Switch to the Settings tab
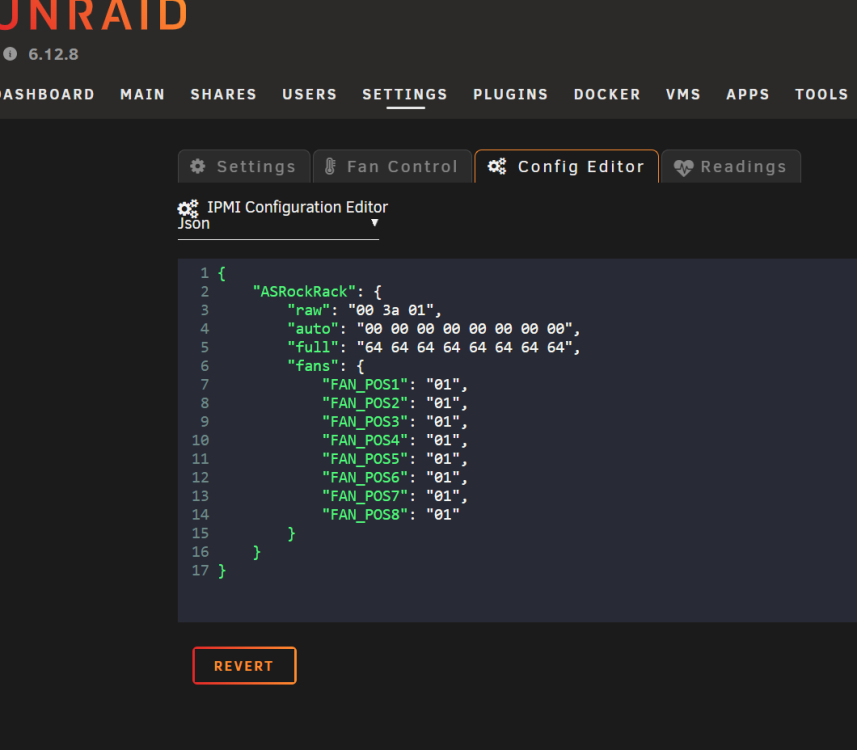The image size is (857, 750). click(244, 166)
